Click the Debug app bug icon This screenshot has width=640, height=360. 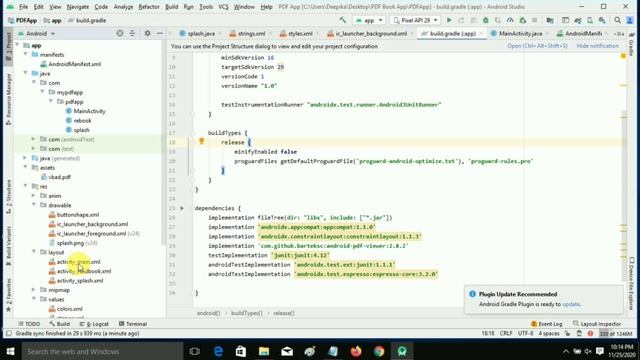point(486,20)
